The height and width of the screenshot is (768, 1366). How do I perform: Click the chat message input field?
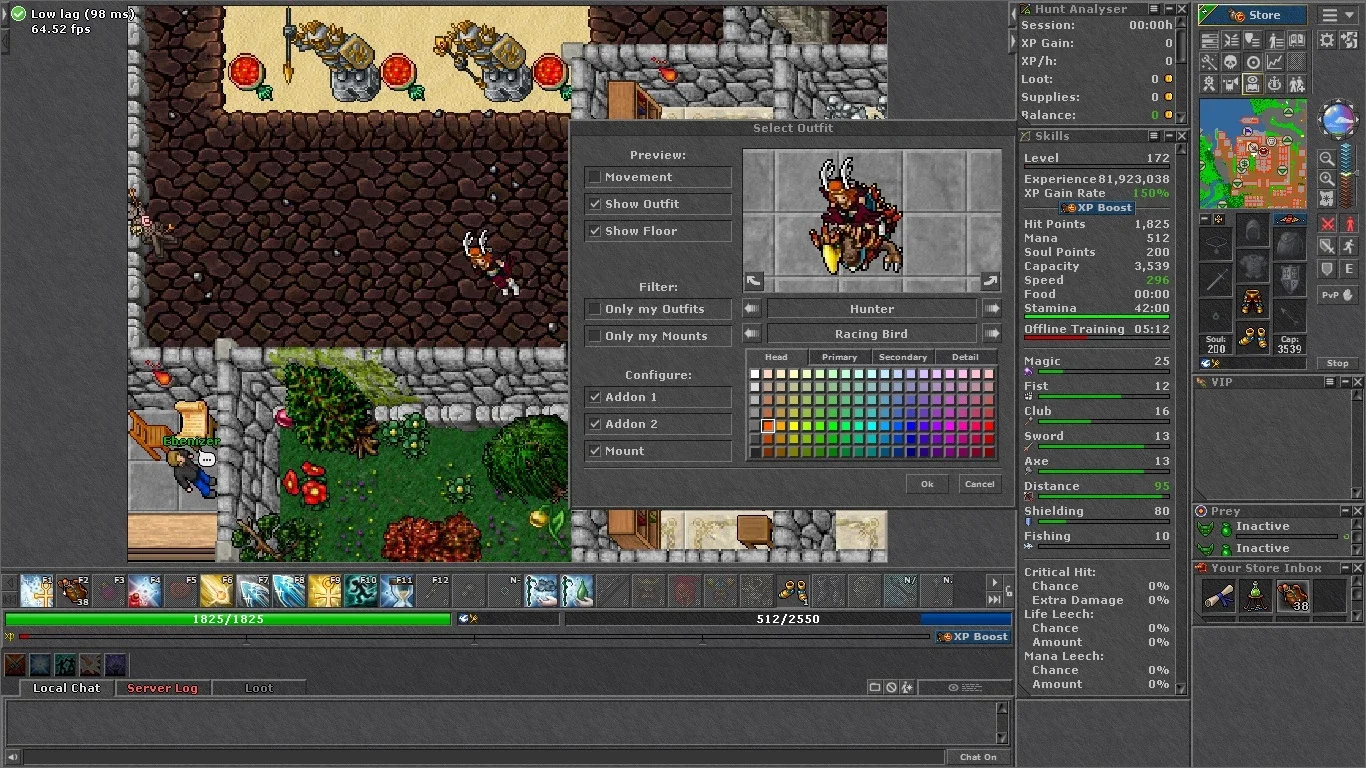point(483,757)
